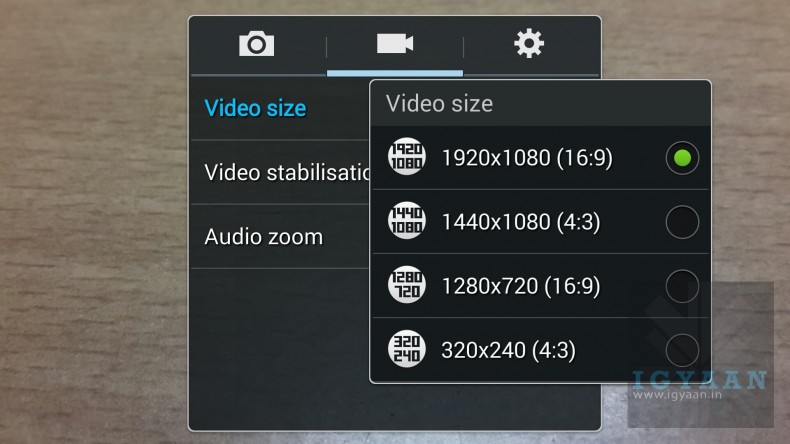Choose the 320x240 (4:3) option text

(508, 350)
